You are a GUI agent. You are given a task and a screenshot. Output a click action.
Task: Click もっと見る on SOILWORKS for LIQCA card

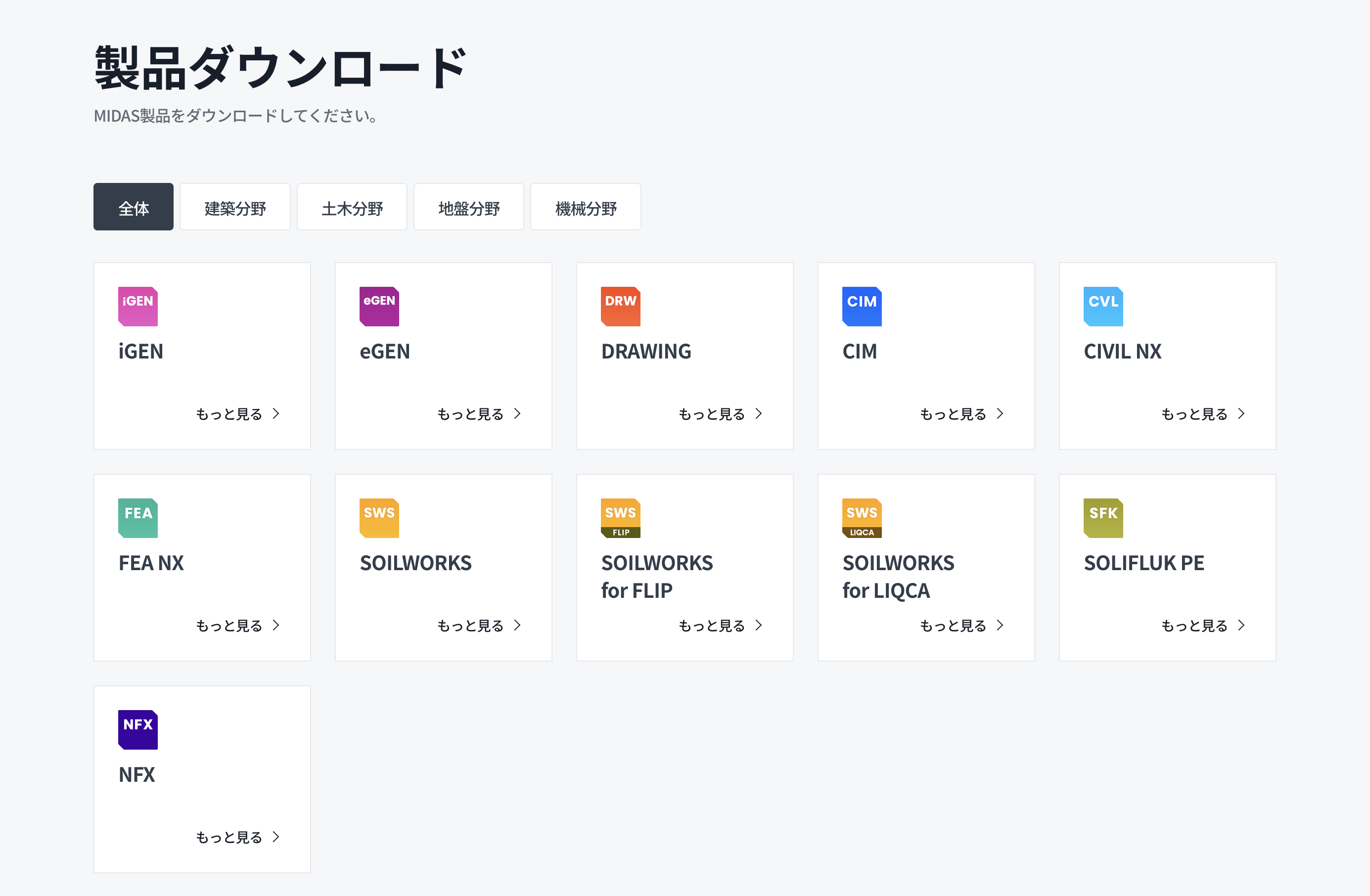(x=962, y=626)
